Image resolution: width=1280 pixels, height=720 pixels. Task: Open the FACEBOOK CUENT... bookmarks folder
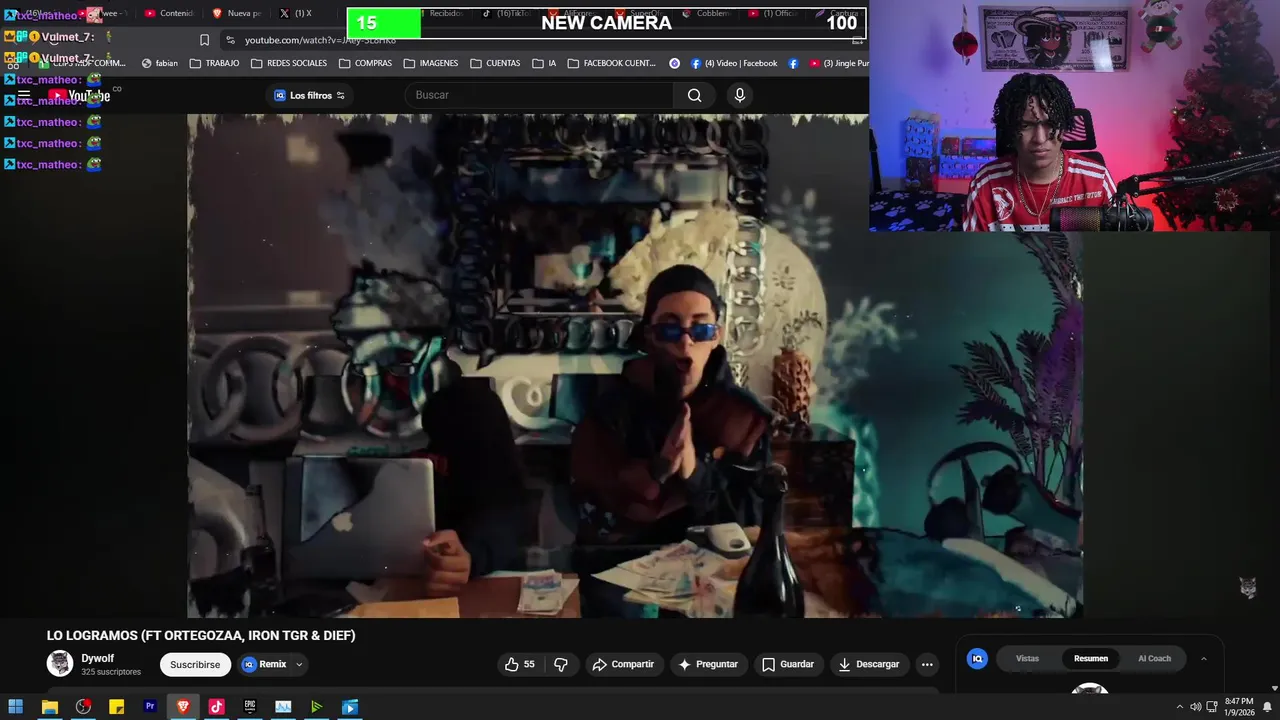612,63
